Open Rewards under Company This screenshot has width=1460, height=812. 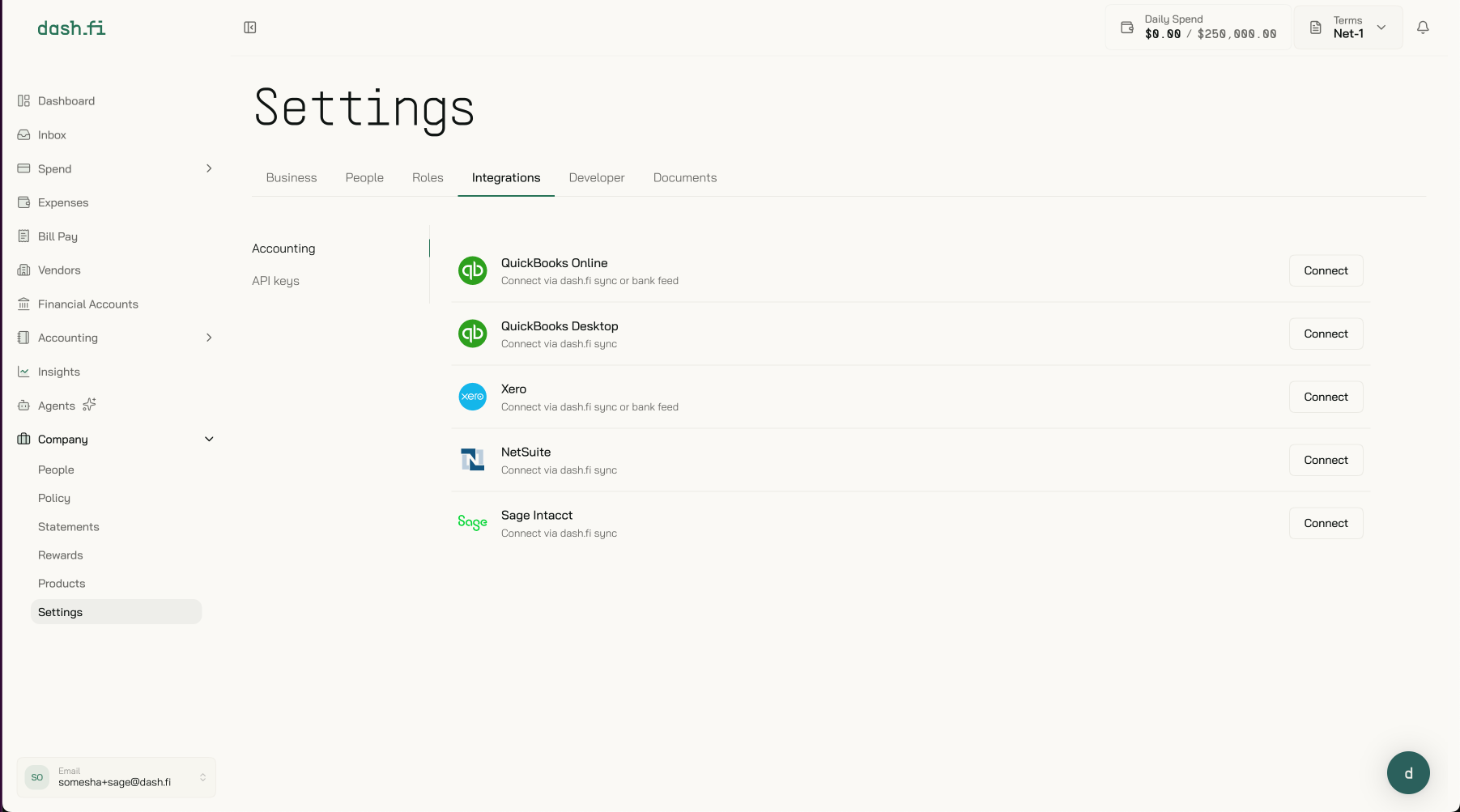pyautogui.click(x=61, y=555)
